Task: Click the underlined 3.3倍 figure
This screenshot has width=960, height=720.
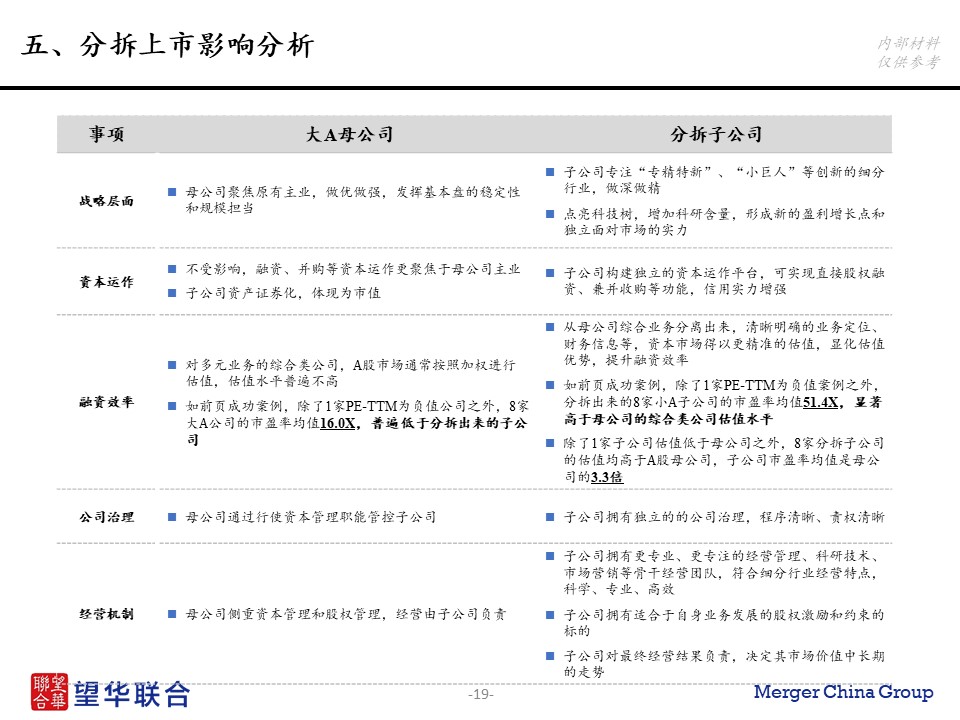Action: 607,477
